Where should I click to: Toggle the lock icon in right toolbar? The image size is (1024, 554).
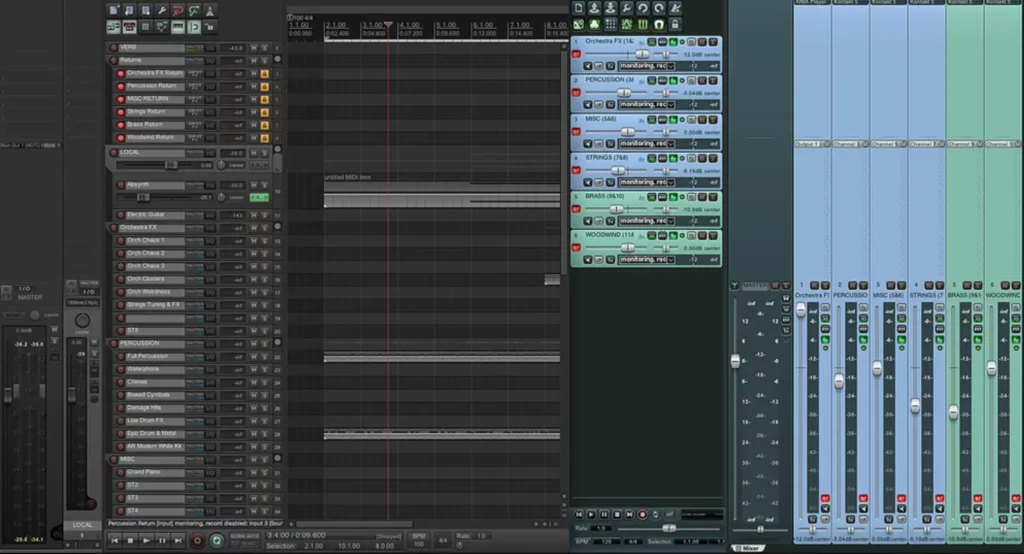pyautogui.click(x=675, y=23)
